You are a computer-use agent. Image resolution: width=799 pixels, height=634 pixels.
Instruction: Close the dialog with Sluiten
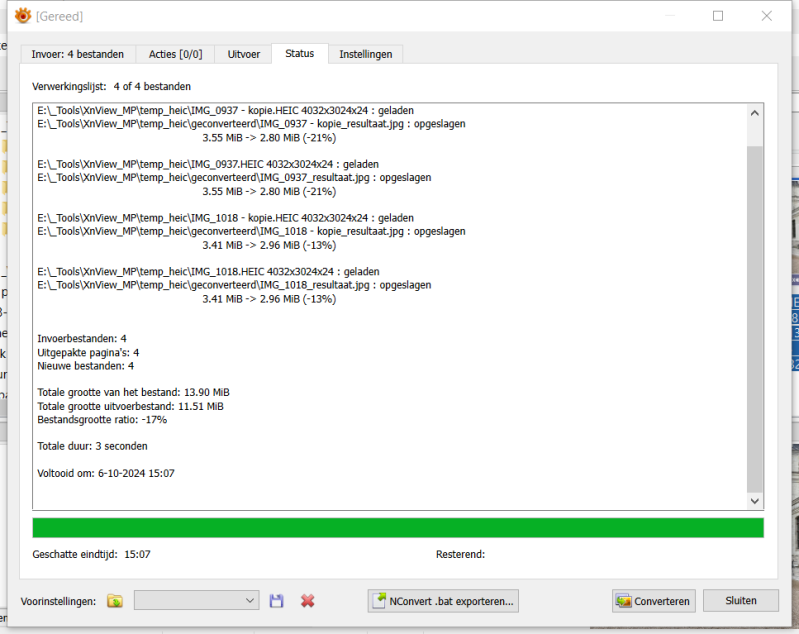click(x=741, y=600)
